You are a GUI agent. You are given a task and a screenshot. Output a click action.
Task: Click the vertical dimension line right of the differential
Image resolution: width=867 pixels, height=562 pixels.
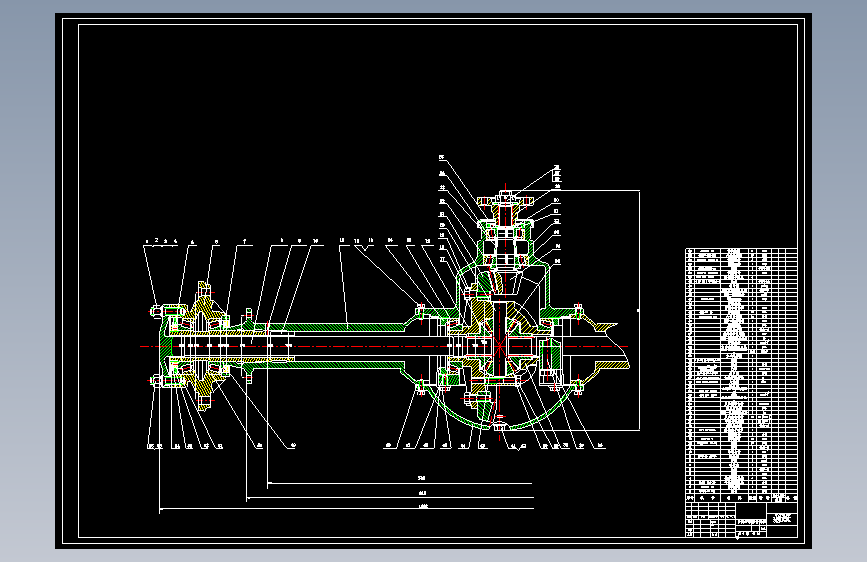[640, 310]
